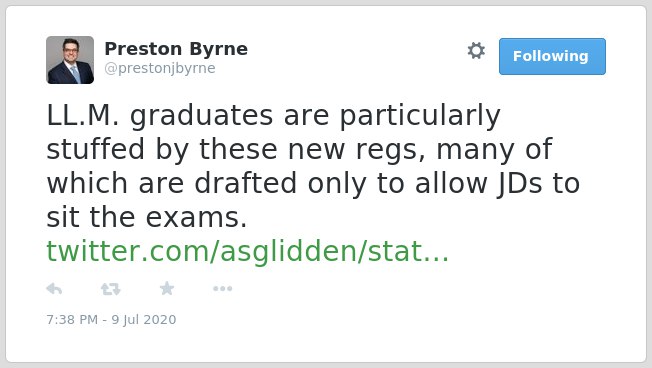This screenshot has height=368, width=652.
Task: Select the quoted tweet link in green
Action: coord(248,251)
